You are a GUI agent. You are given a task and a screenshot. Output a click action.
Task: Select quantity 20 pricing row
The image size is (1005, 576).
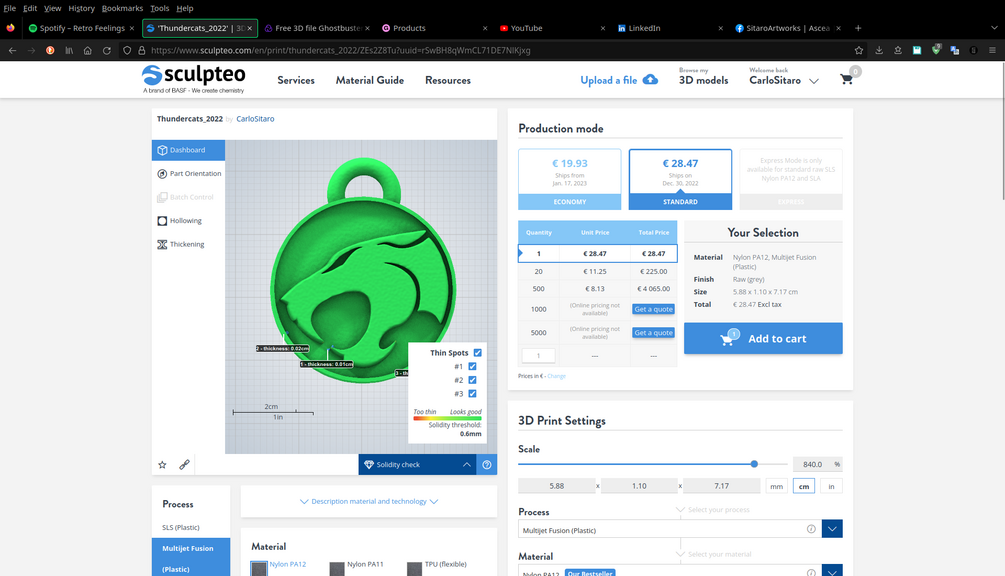click(597, 271)
